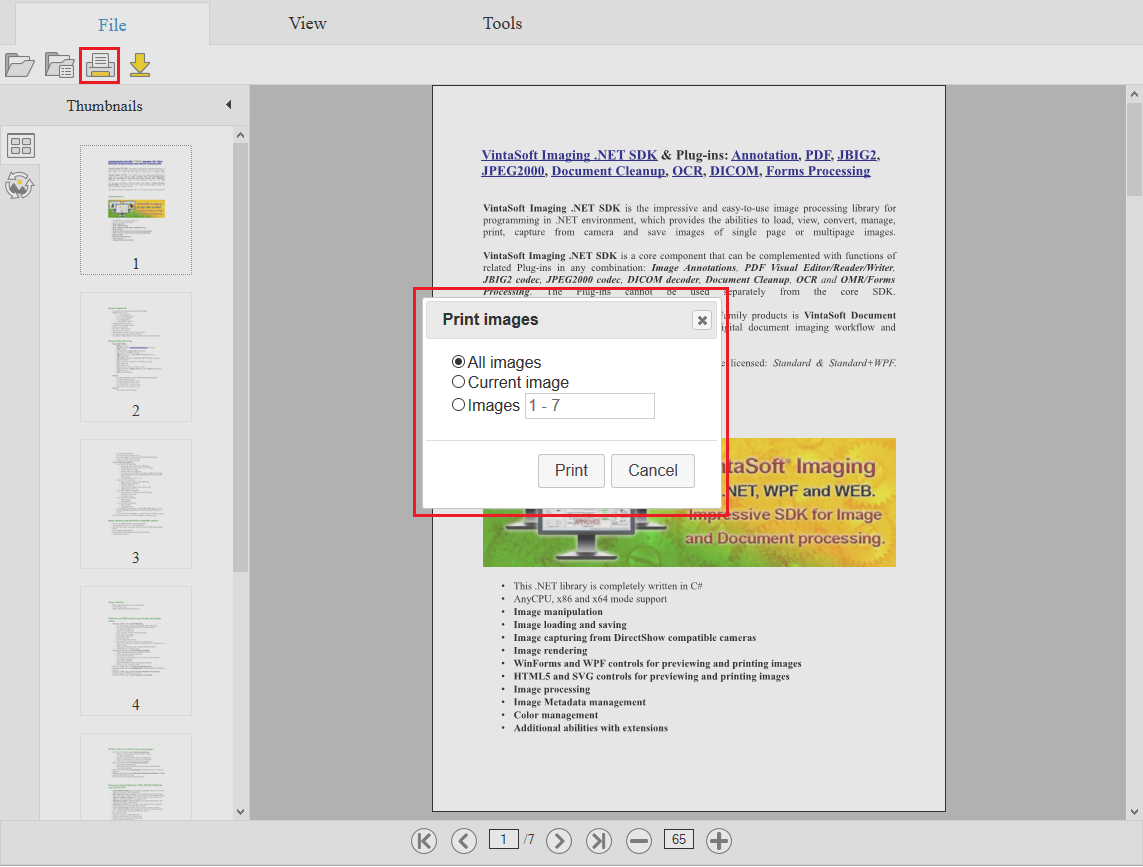Go to last page button
This screenshot has width=1143, height=867.
[598, 841]
